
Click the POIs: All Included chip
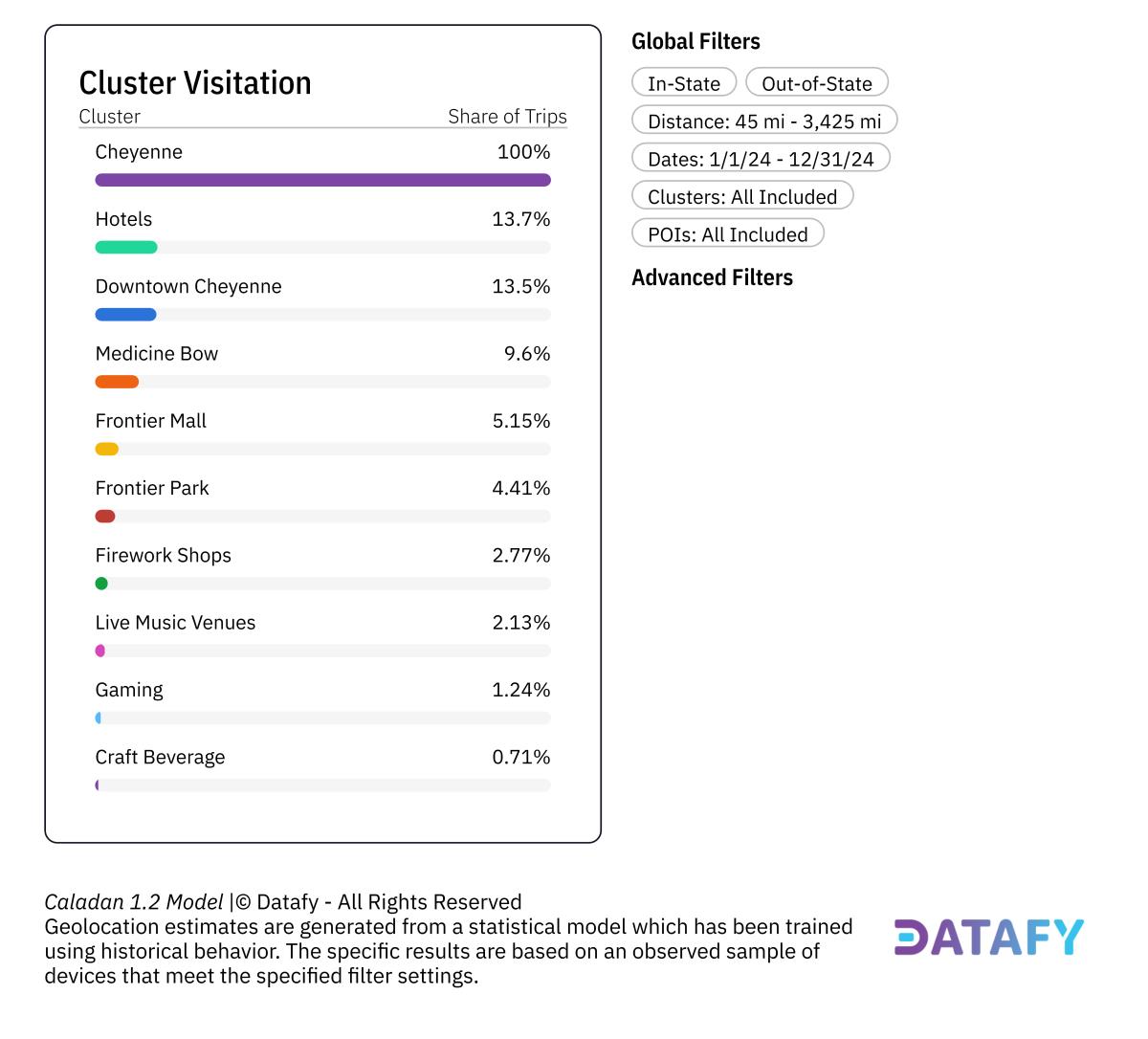(x=727, y=234)
